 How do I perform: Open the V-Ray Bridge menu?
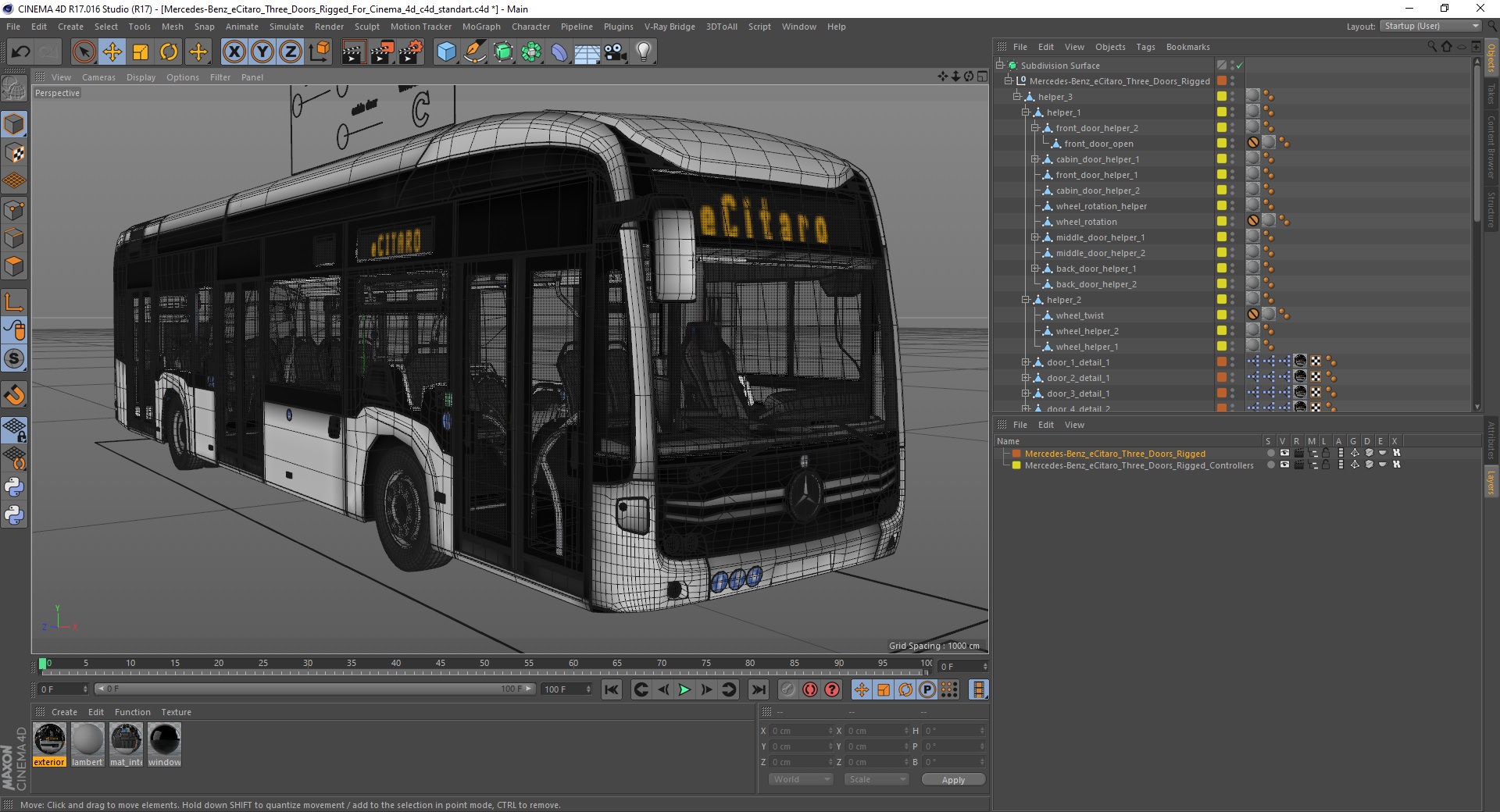(670, 27)
